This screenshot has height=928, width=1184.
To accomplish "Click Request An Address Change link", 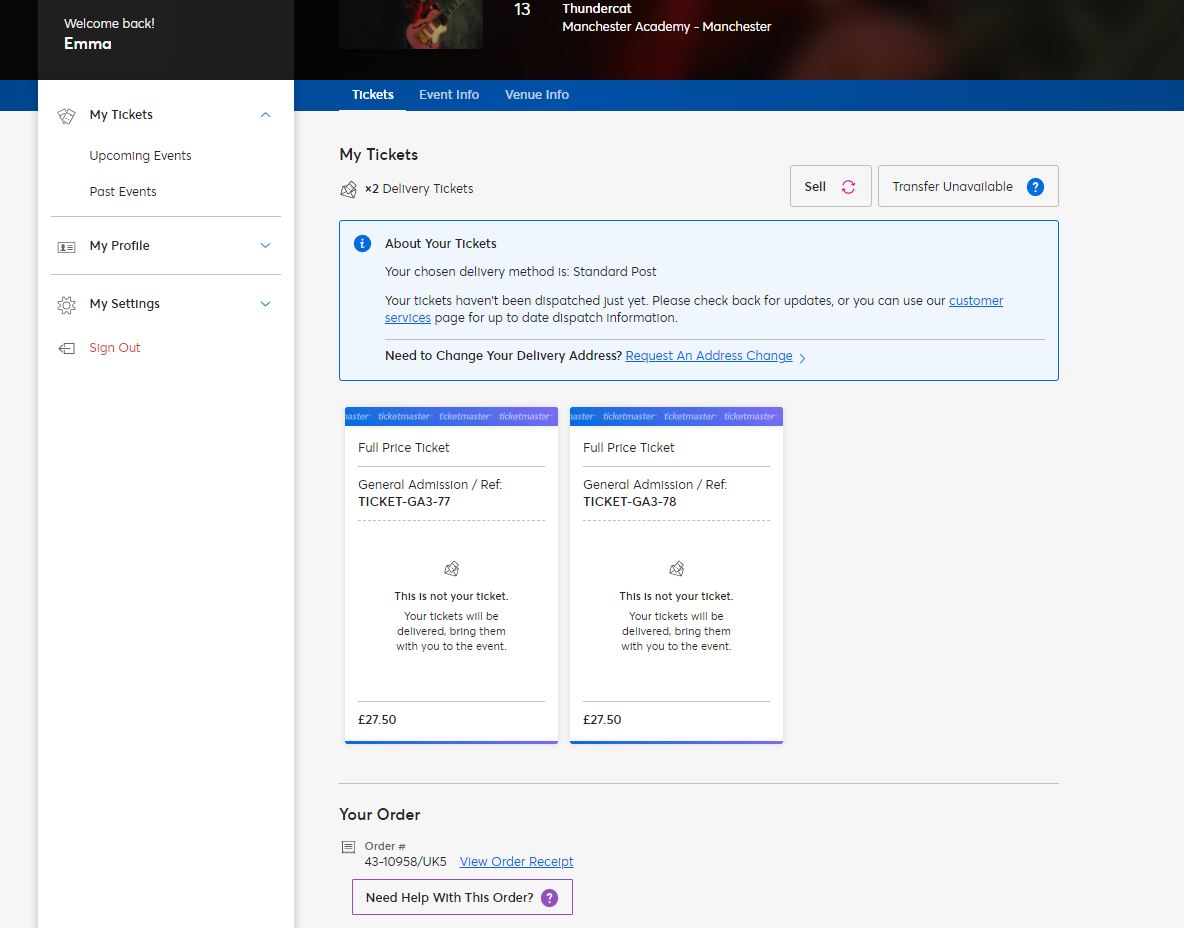I will 709,356.
